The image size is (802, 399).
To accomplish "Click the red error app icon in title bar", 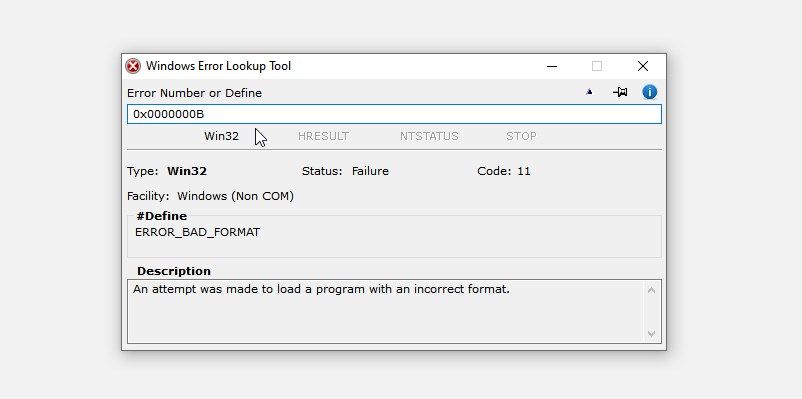I will [133, 66].
